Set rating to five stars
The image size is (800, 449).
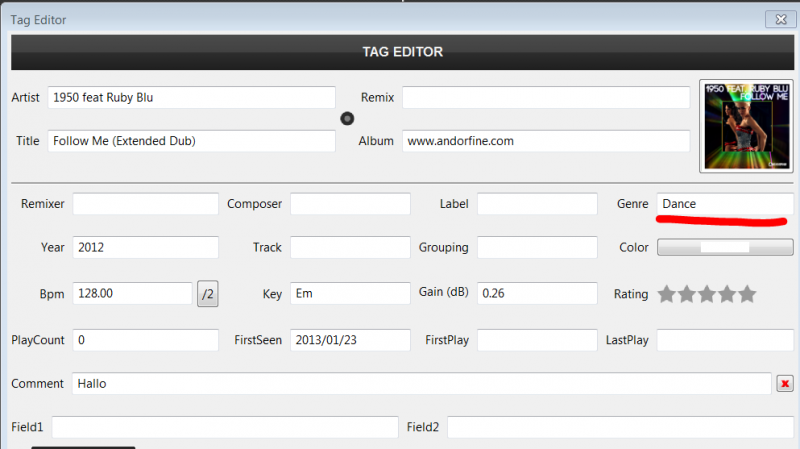coord(746,294)
